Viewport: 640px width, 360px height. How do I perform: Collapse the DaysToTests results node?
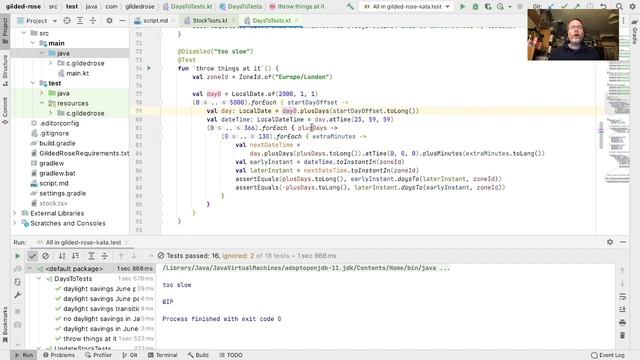point(39,279)
